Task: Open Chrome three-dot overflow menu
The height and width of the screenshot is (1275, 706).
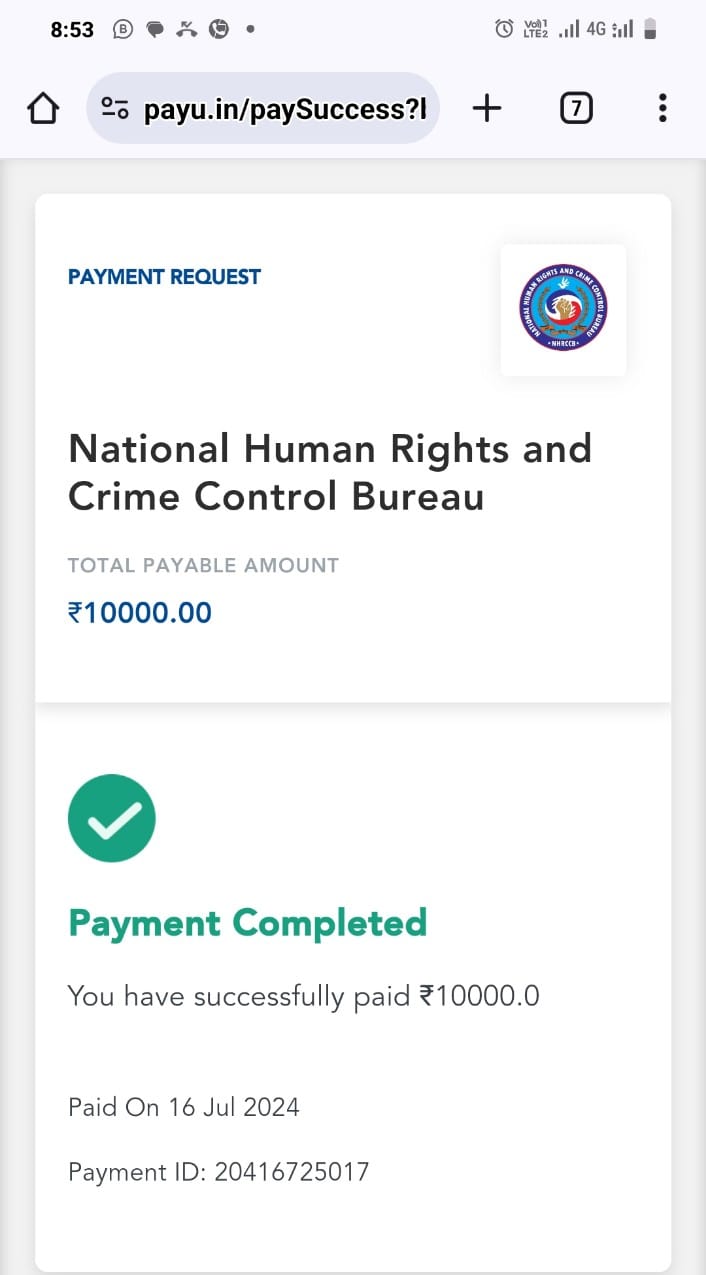Action: (x=662, y=108)
